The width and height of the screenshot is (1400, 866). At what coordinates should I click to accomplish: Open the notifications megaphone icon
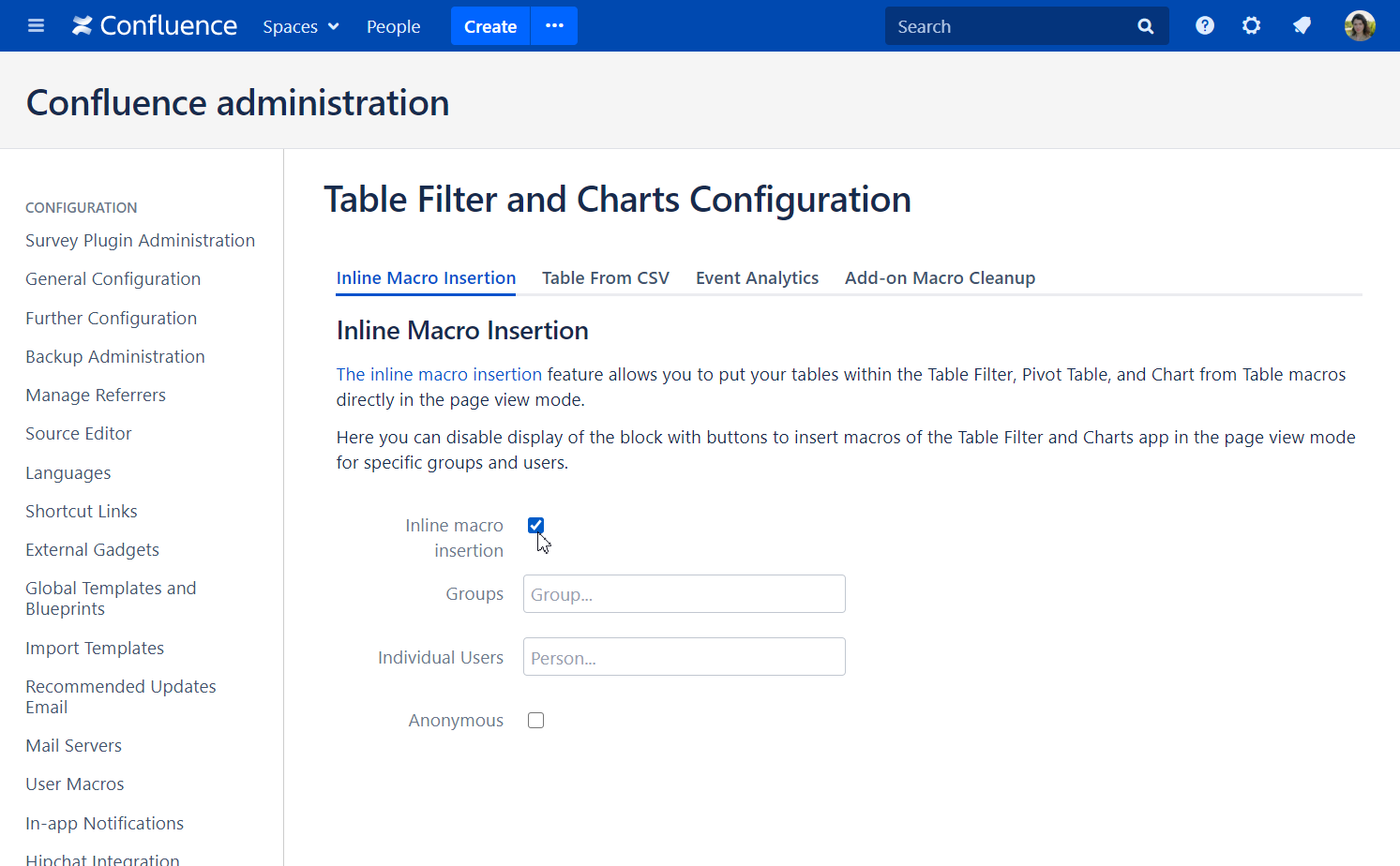pos(1302,25)
